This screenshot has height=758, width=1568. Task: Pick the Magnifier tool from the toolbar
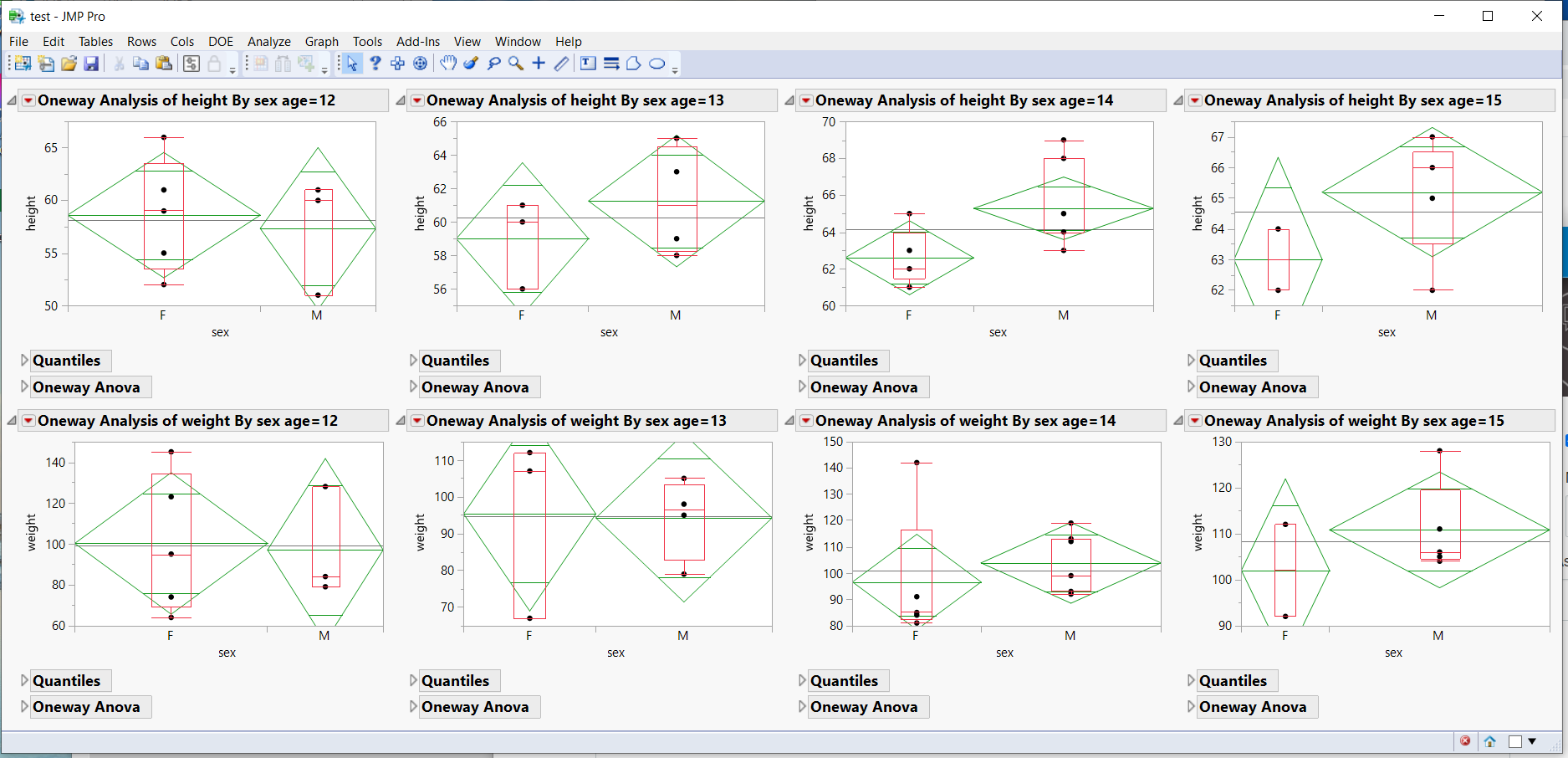pyautogui.click(x=515, y=63)
